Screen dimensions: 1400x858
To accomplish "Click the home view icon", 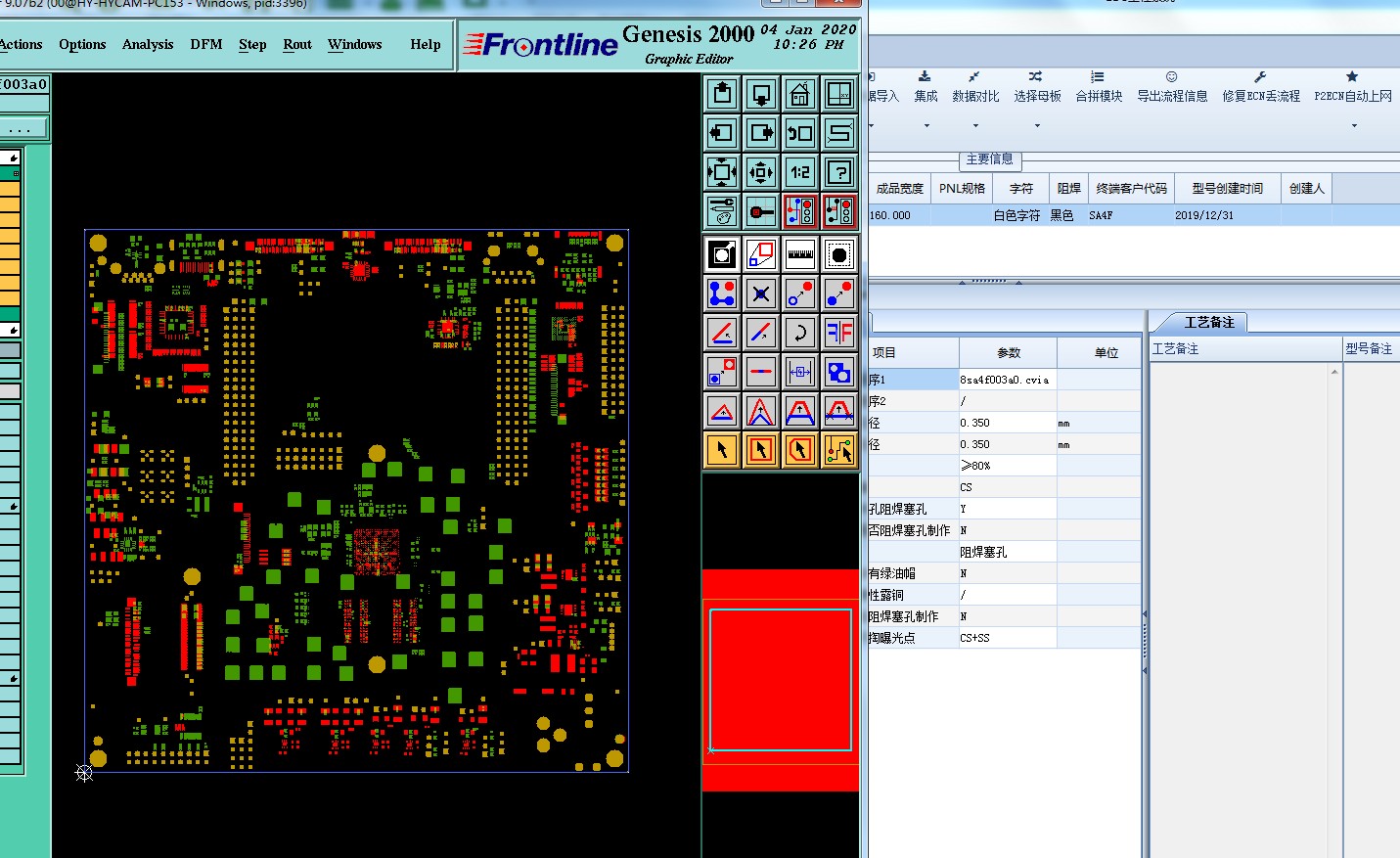I will [800, 94].
